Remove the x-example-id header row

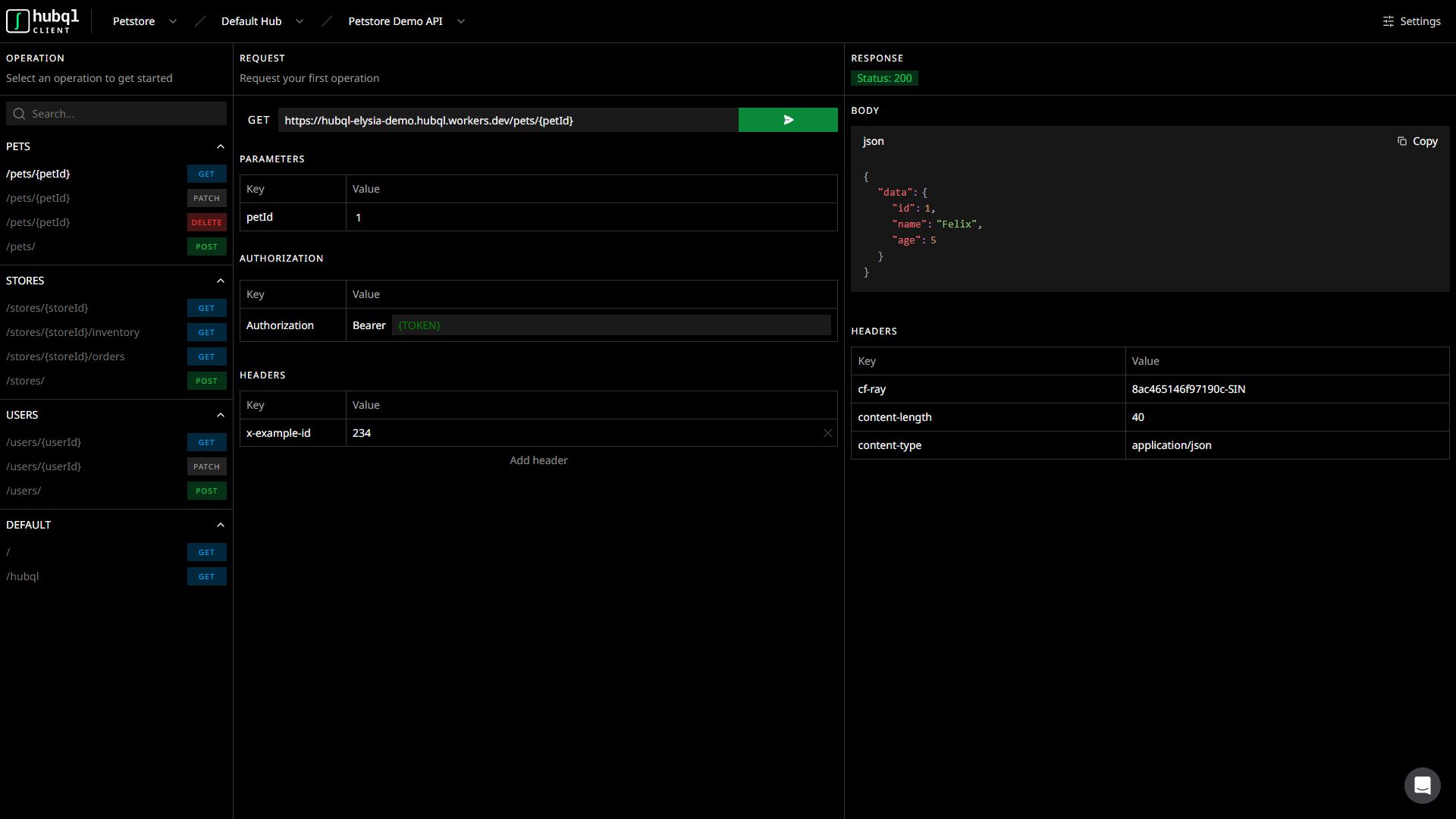click(828, 433)
